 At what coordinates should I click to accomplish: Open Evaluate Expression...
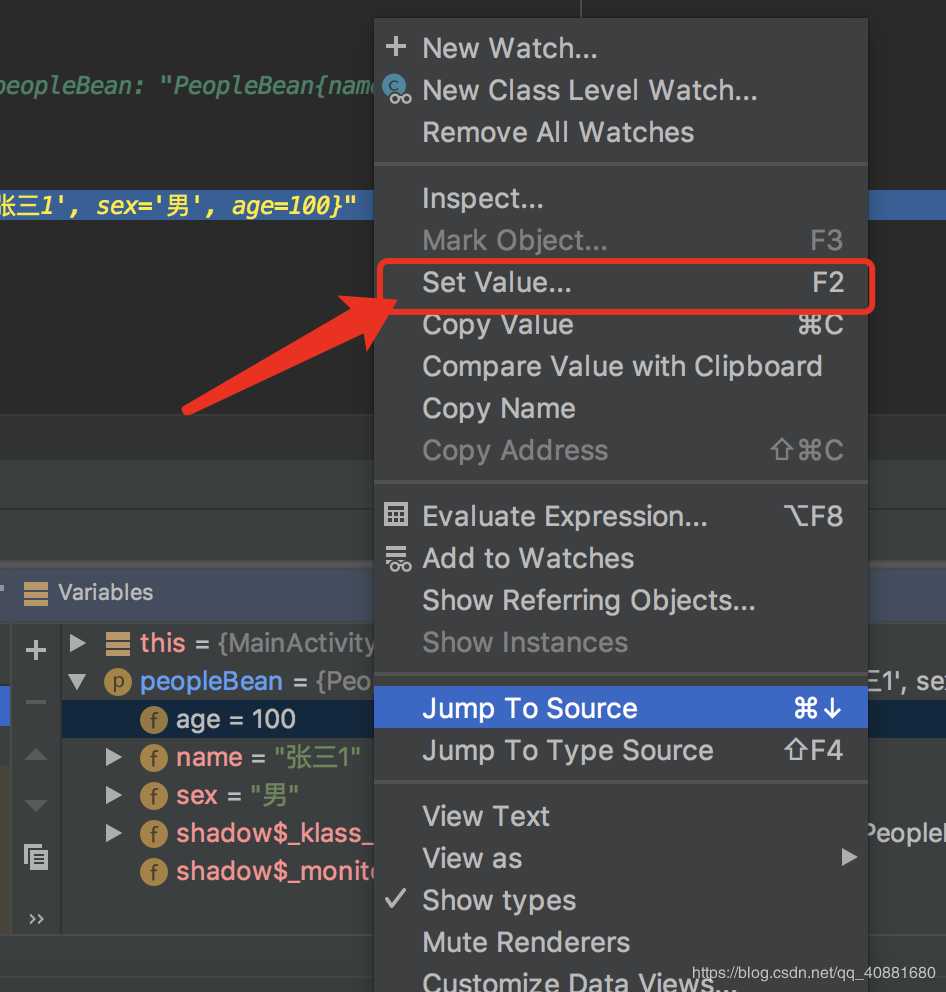(x=620, y=516)
